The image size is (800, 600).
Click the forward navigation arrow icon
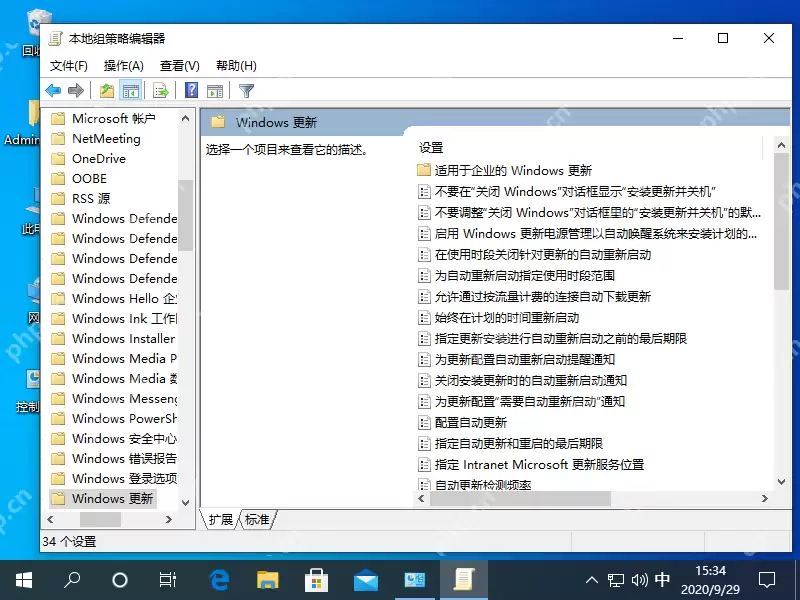click(x=78, y=90)
